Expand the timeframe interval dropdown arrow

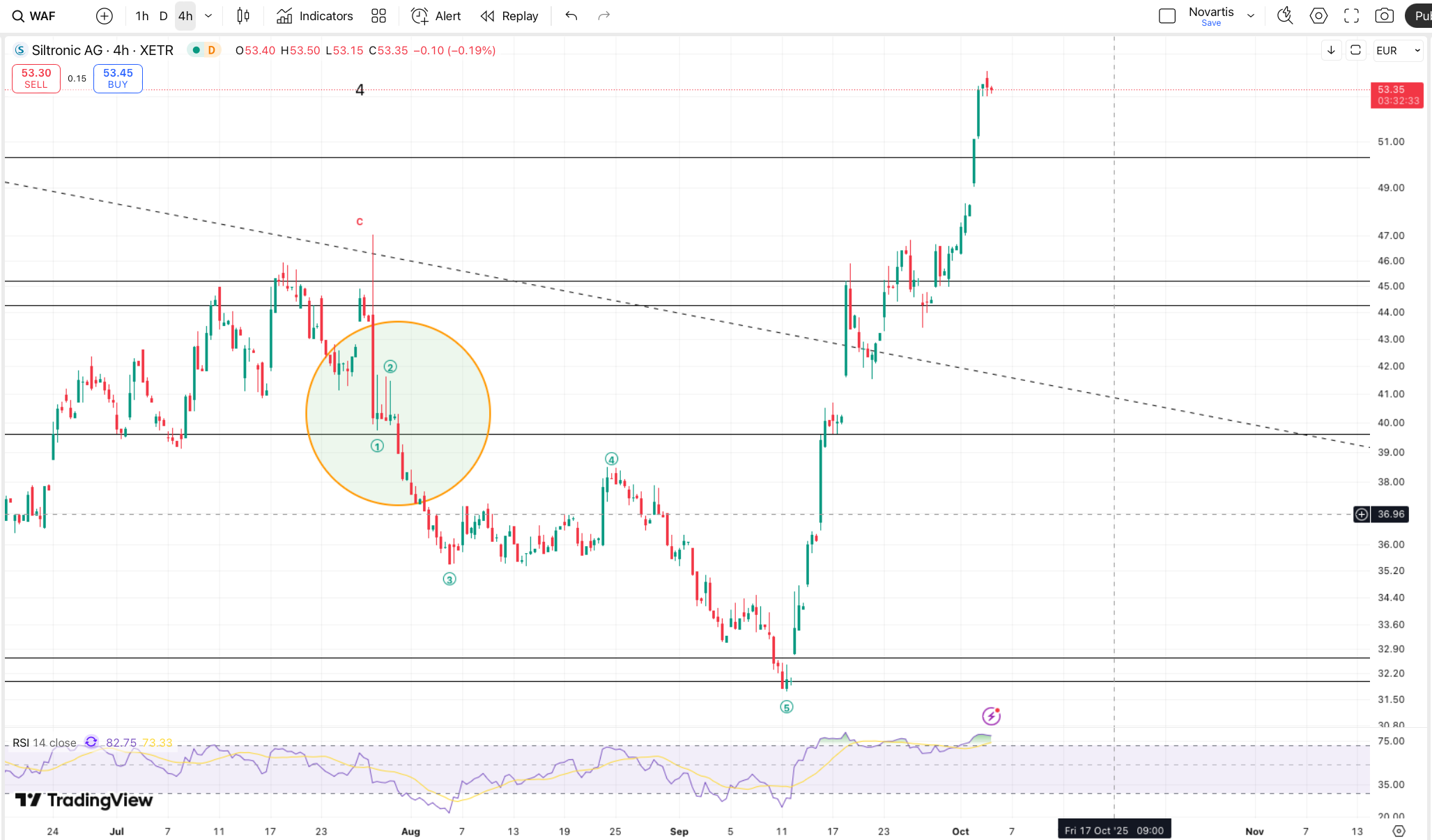[208, 16]
